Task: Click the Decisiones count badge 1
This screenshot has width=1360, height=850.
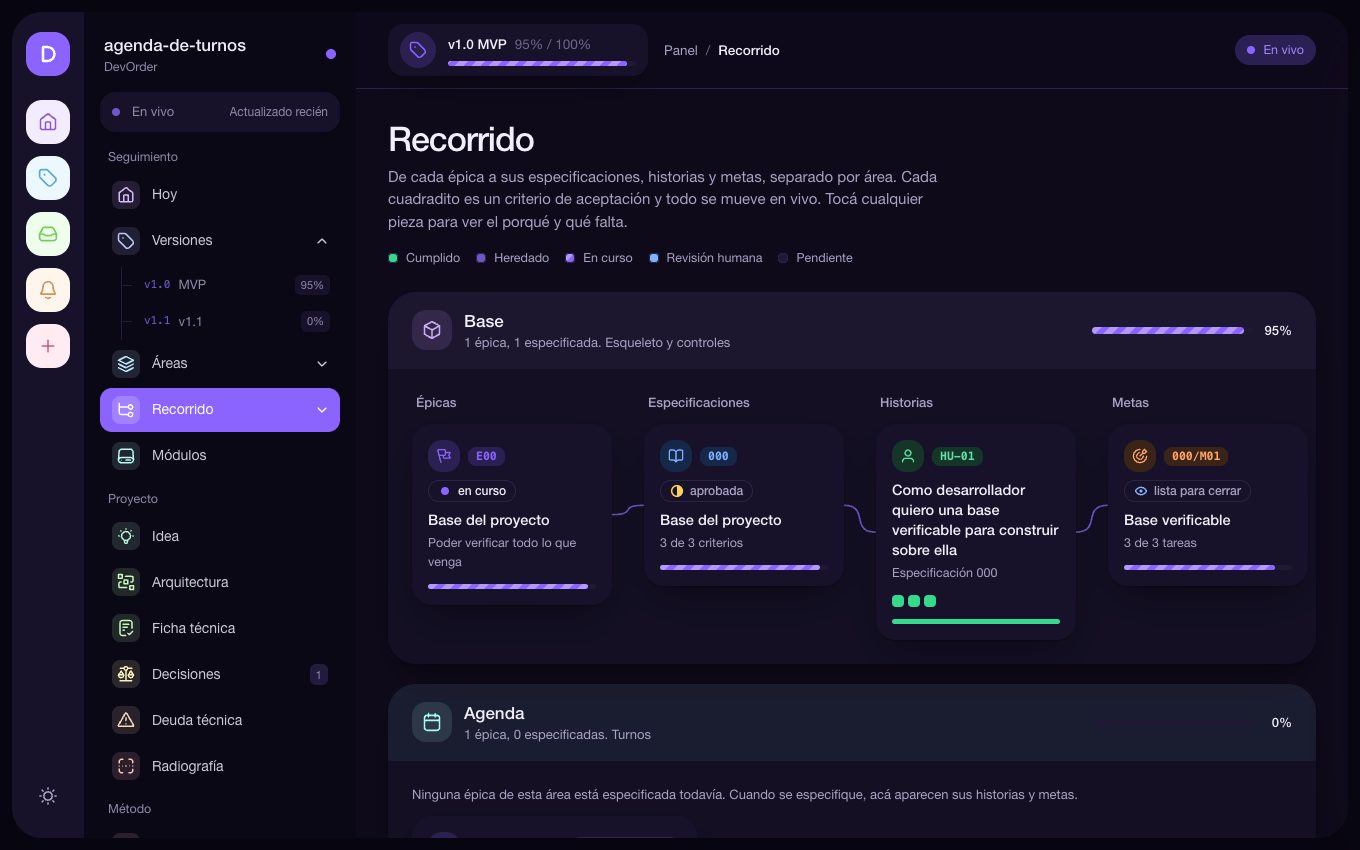Action: pyautogui.click(x=319, y=675)
